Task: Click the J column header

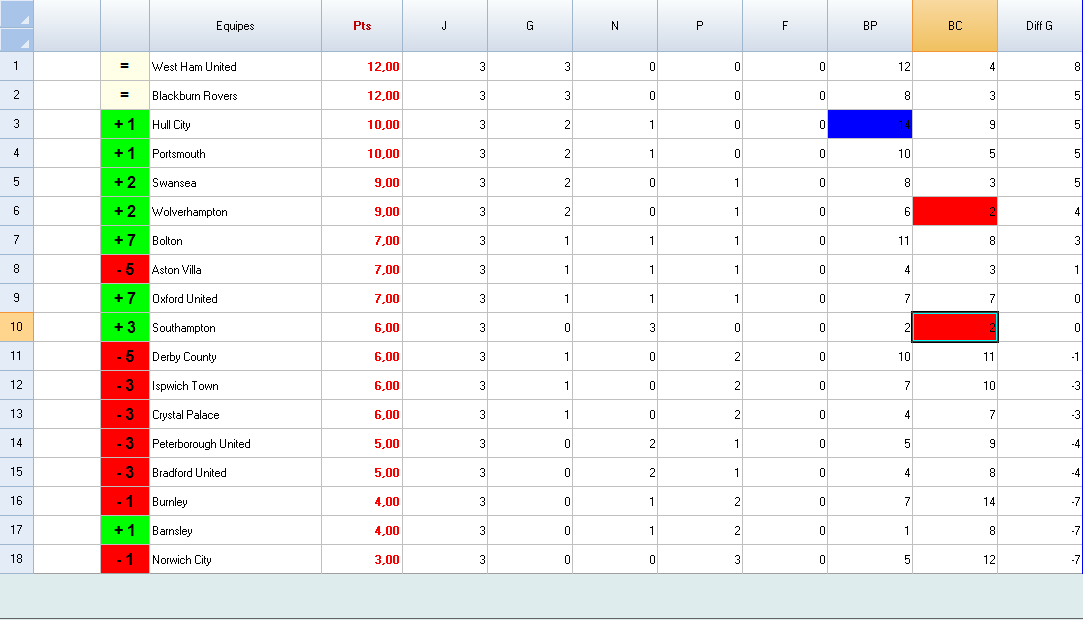Action: pos(445,26)
